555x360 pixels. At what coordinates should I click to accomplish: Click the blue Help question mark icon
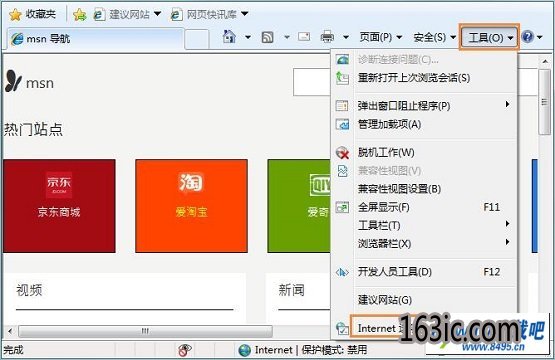[527, 36]
